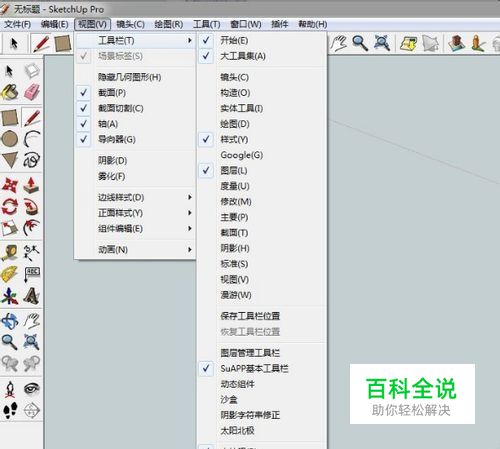500x449 pixels.
Task: Select the Offset tool
Action: pos(32,228)
